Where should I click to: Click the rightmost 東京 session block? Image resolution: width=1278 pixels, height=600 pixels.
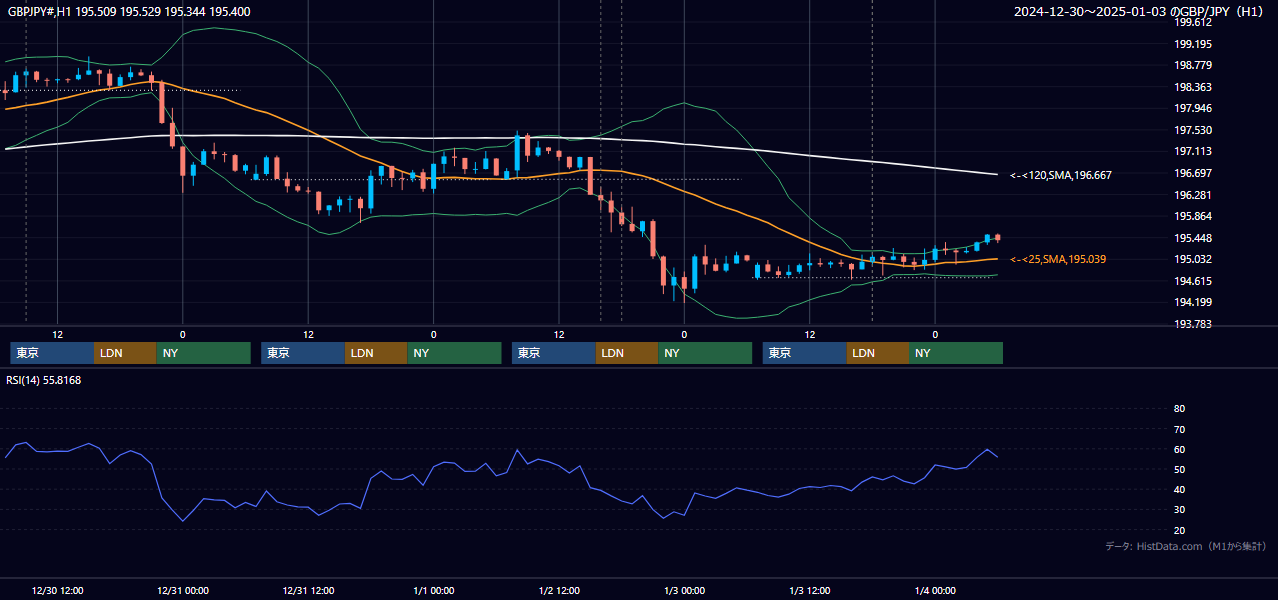coord(805,353)
